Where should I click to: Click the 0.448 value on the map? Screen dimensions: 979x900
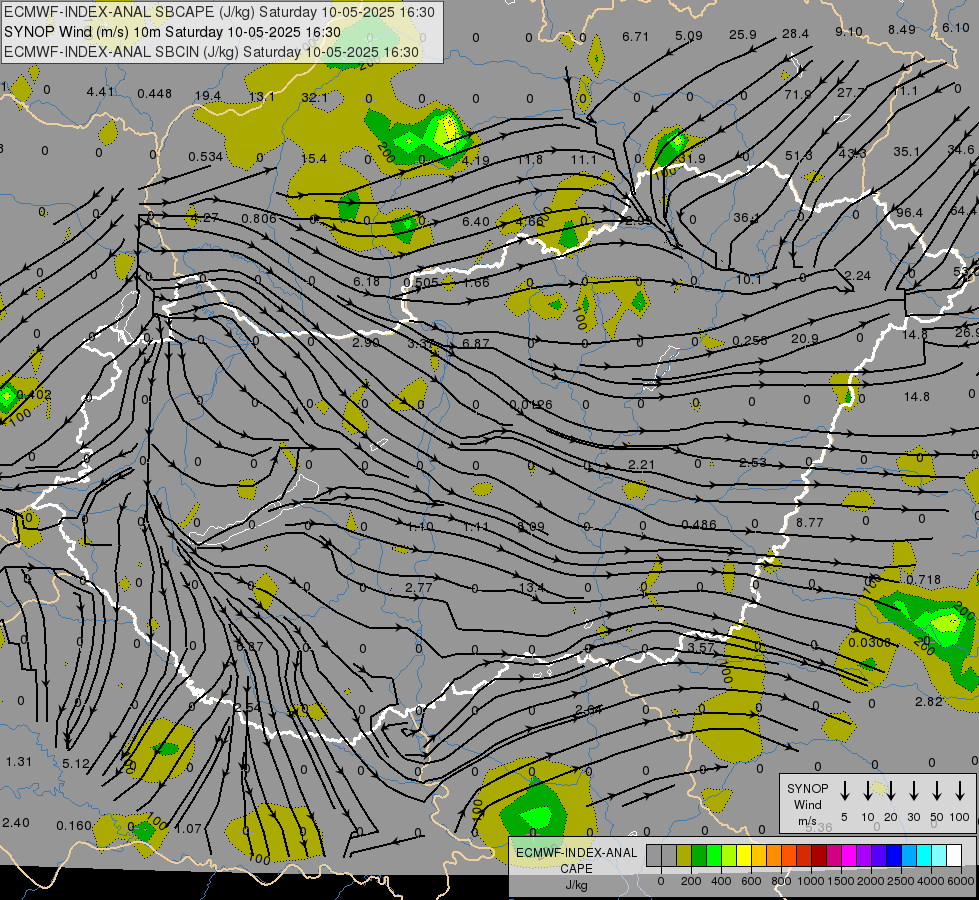click(x=155, y=94)
